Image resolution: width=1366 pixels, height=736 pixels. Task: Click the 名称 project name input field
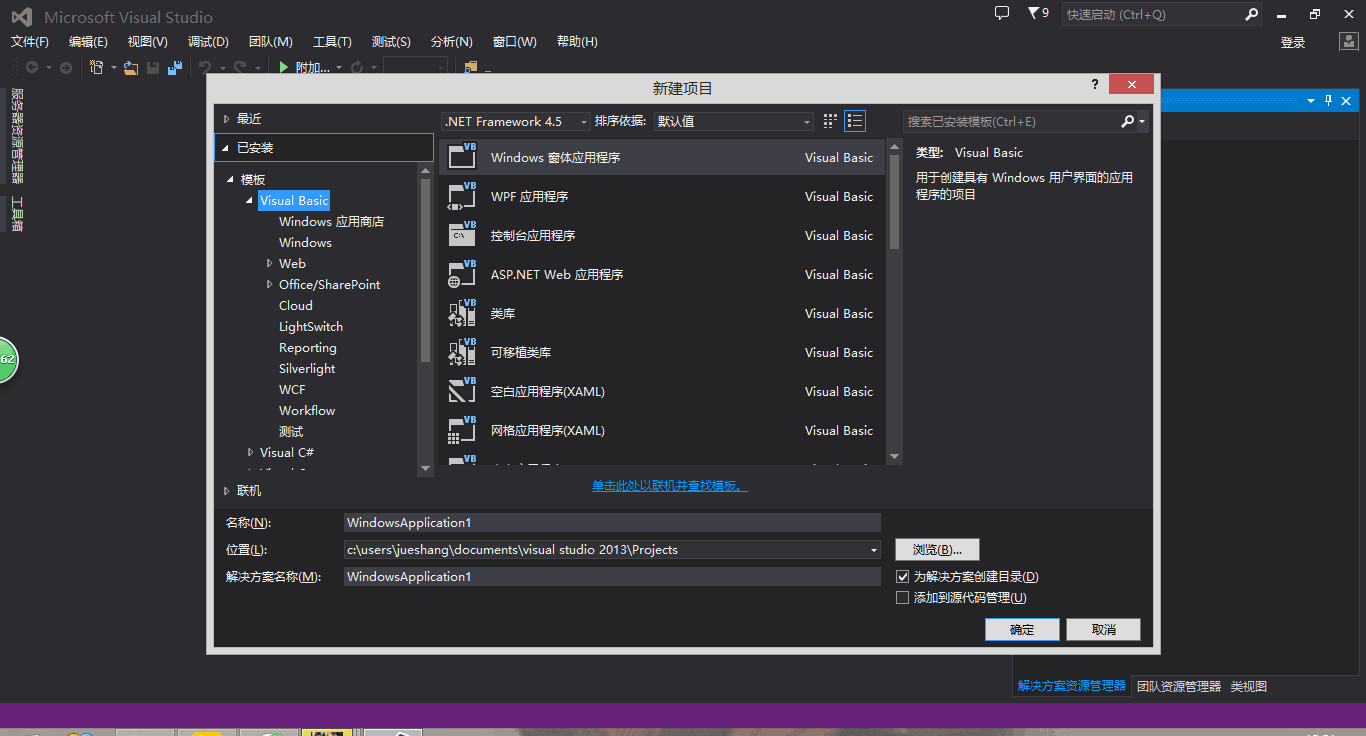(611, 523)
